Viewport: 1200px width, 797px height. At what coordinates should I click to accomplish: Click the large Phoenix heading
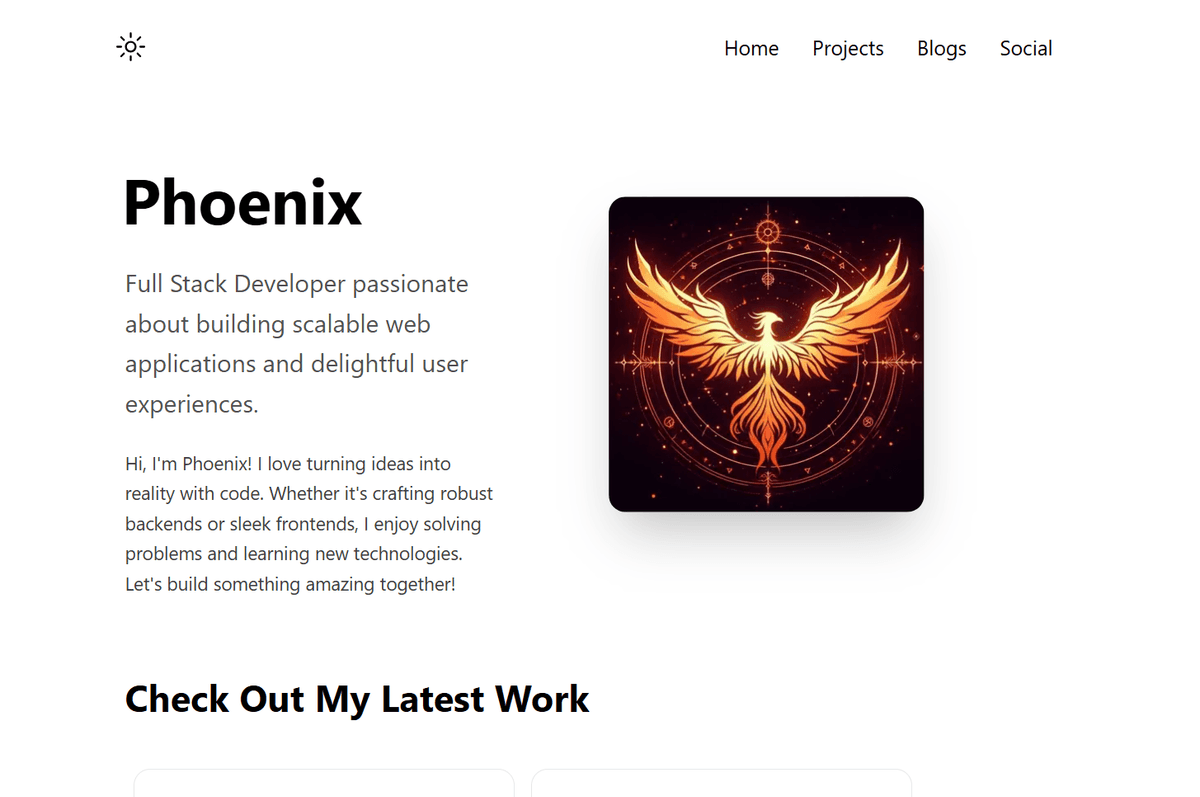click(x=243, y=202)
